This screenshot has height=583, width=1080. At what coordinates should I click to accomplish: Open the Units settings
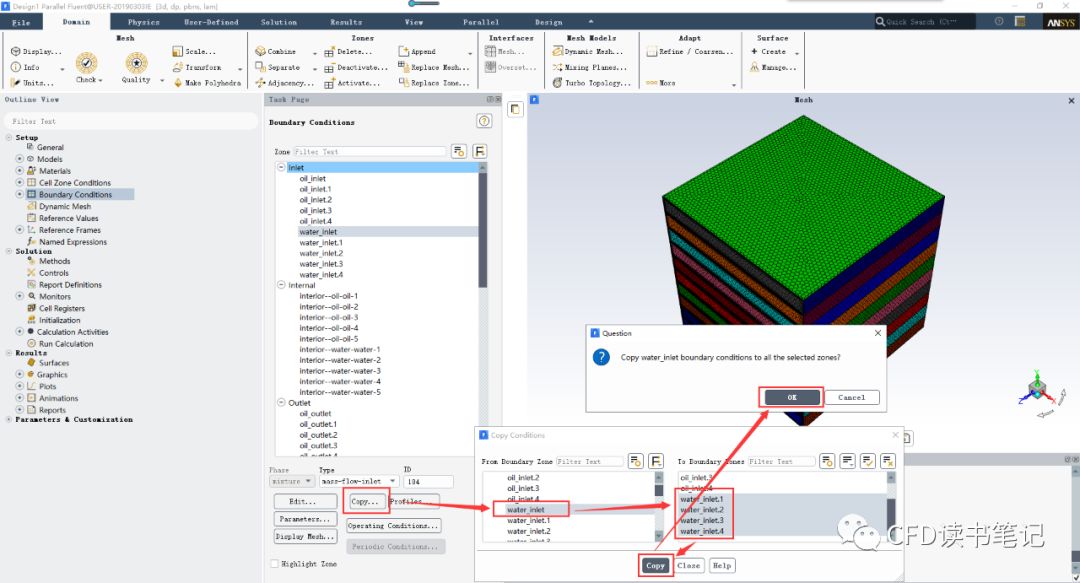click(32, 83)
